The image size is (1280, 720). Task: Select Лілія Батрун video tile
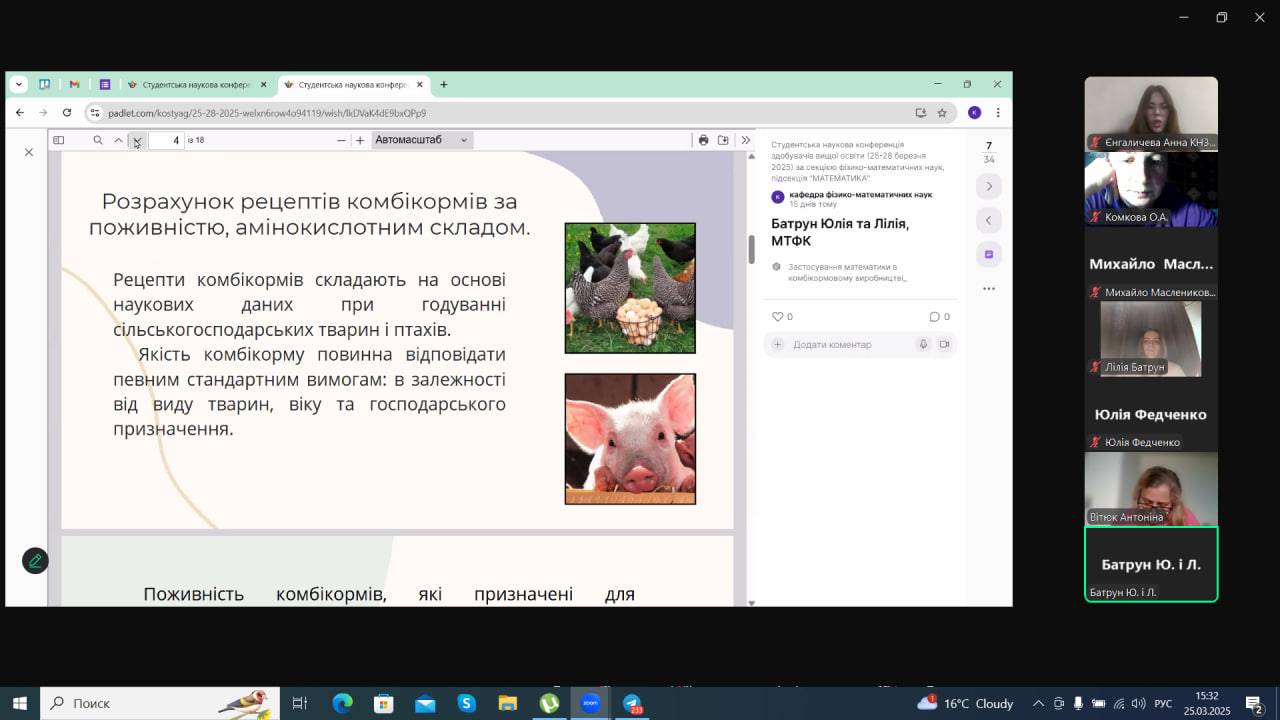(1151, 339)
